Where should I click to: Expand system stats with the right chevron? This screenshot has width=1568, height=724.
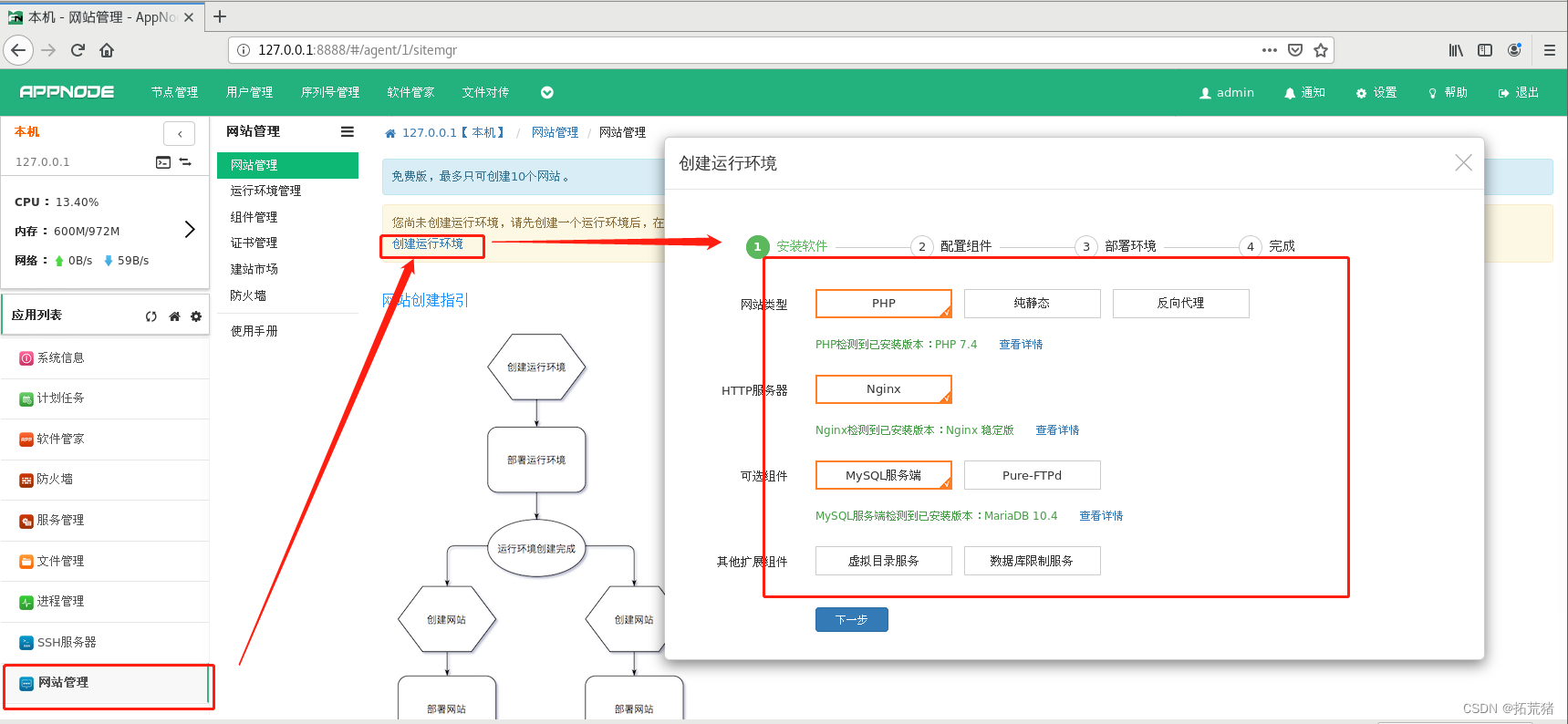pos(190,229)
